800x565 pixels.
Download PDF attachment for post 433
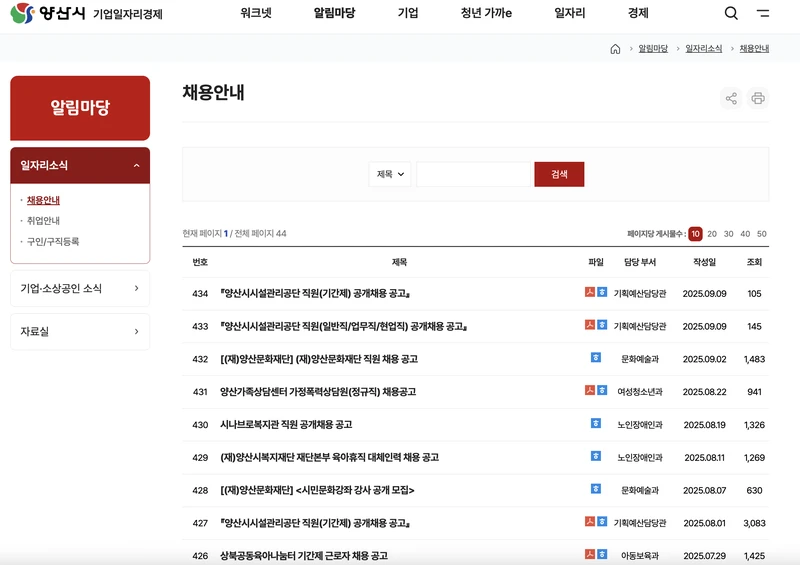[x=590, y=325]
